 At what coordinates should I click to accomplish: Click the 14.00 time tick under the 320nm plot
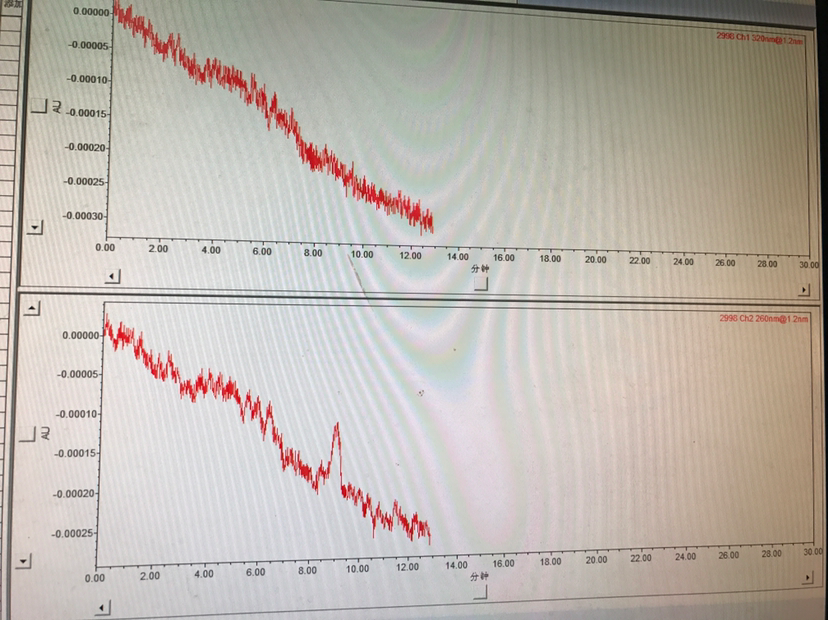457,257
